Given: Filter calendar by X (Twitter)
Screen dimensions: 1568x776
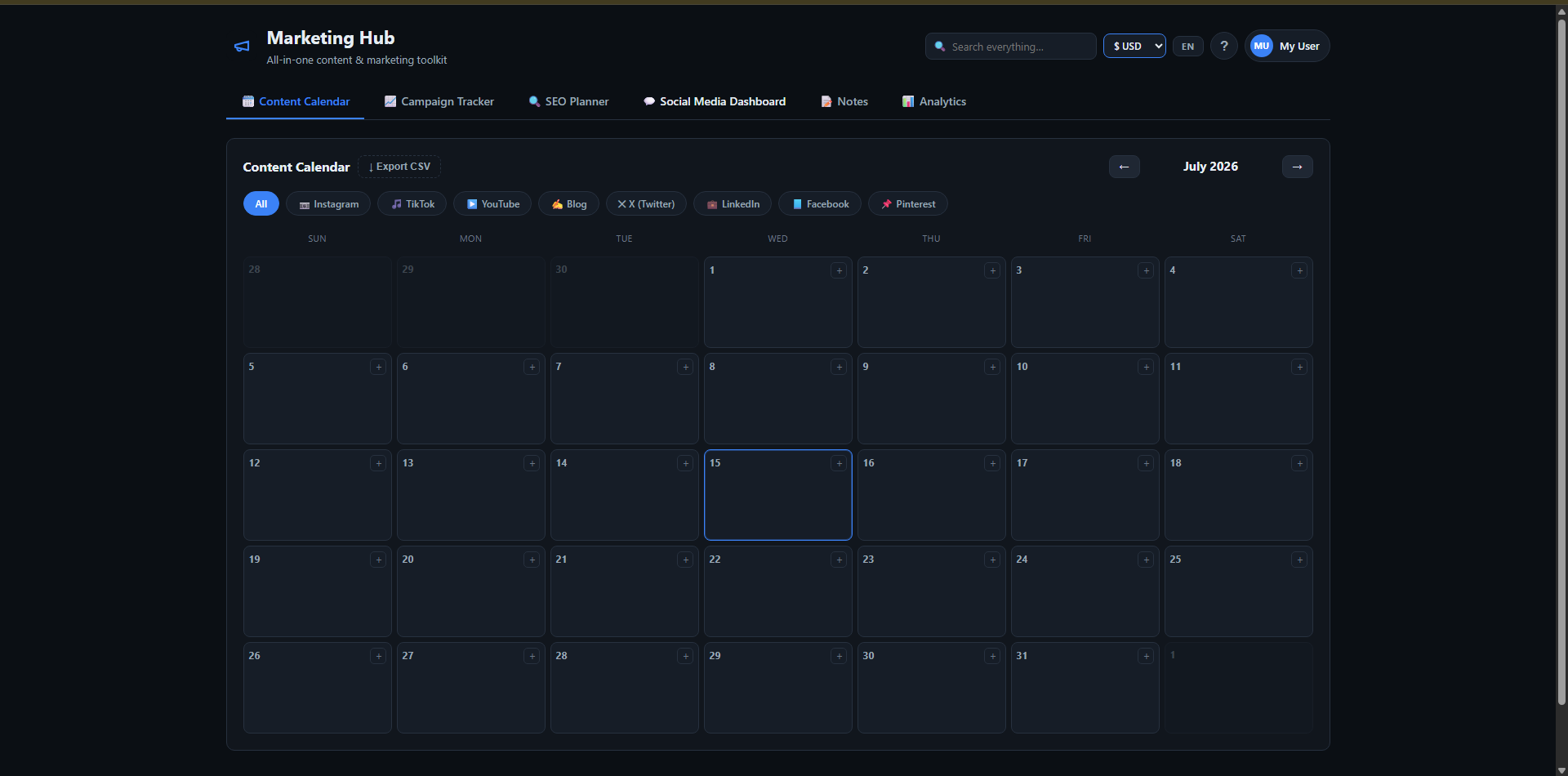Looking at the screenshot, I should pyautogui.click(x=646, y=204).
